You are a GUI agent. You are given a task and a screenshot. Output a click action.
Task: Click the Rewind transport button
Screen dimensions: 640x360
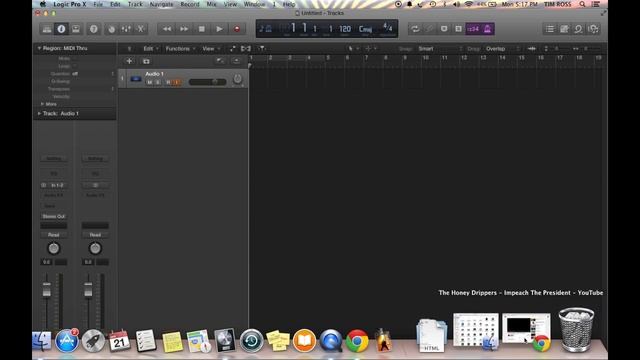tap(167, 29)
